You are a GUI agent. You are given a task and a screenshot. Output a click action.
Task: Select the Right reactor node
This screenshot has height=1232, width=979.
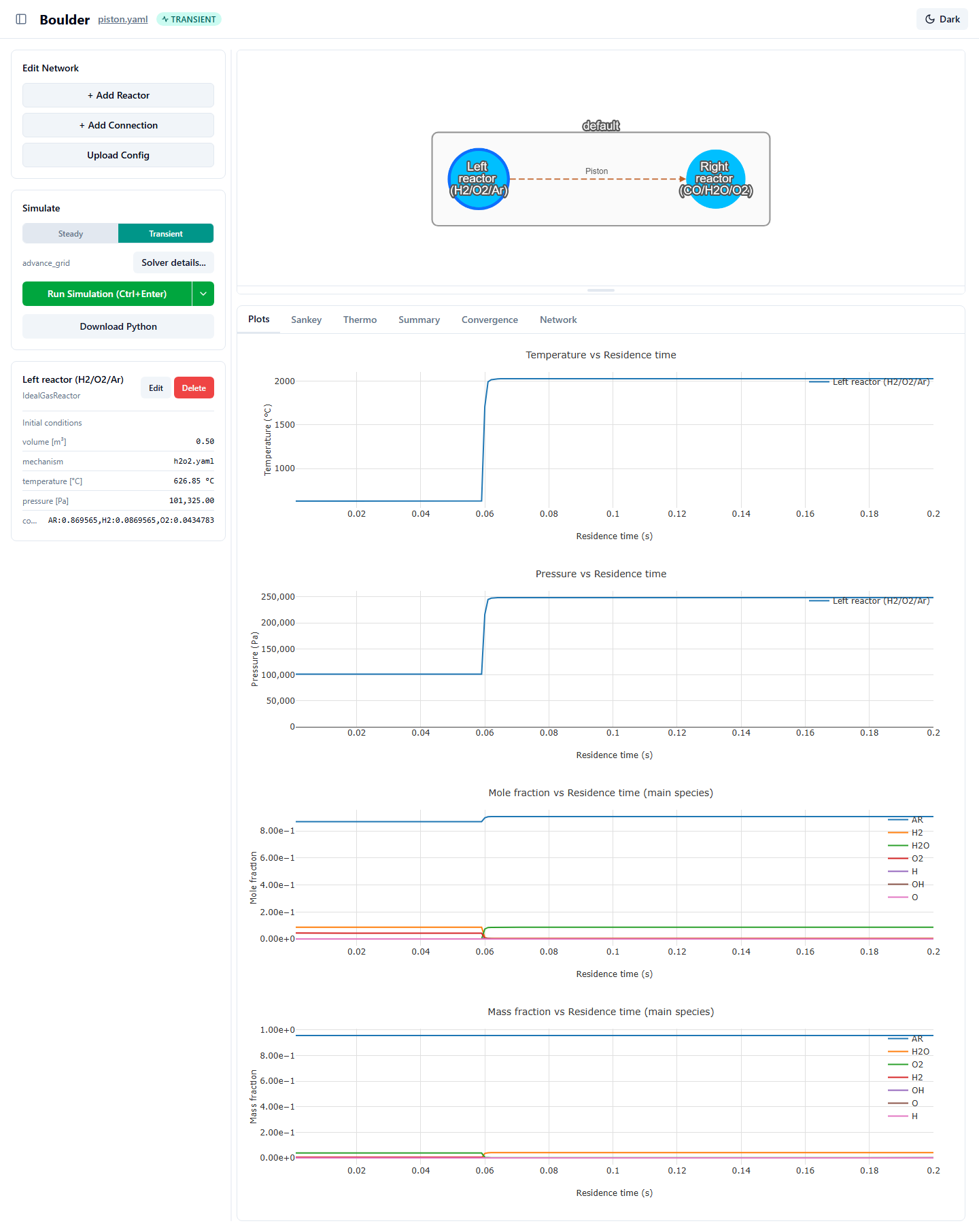[715, 179]
